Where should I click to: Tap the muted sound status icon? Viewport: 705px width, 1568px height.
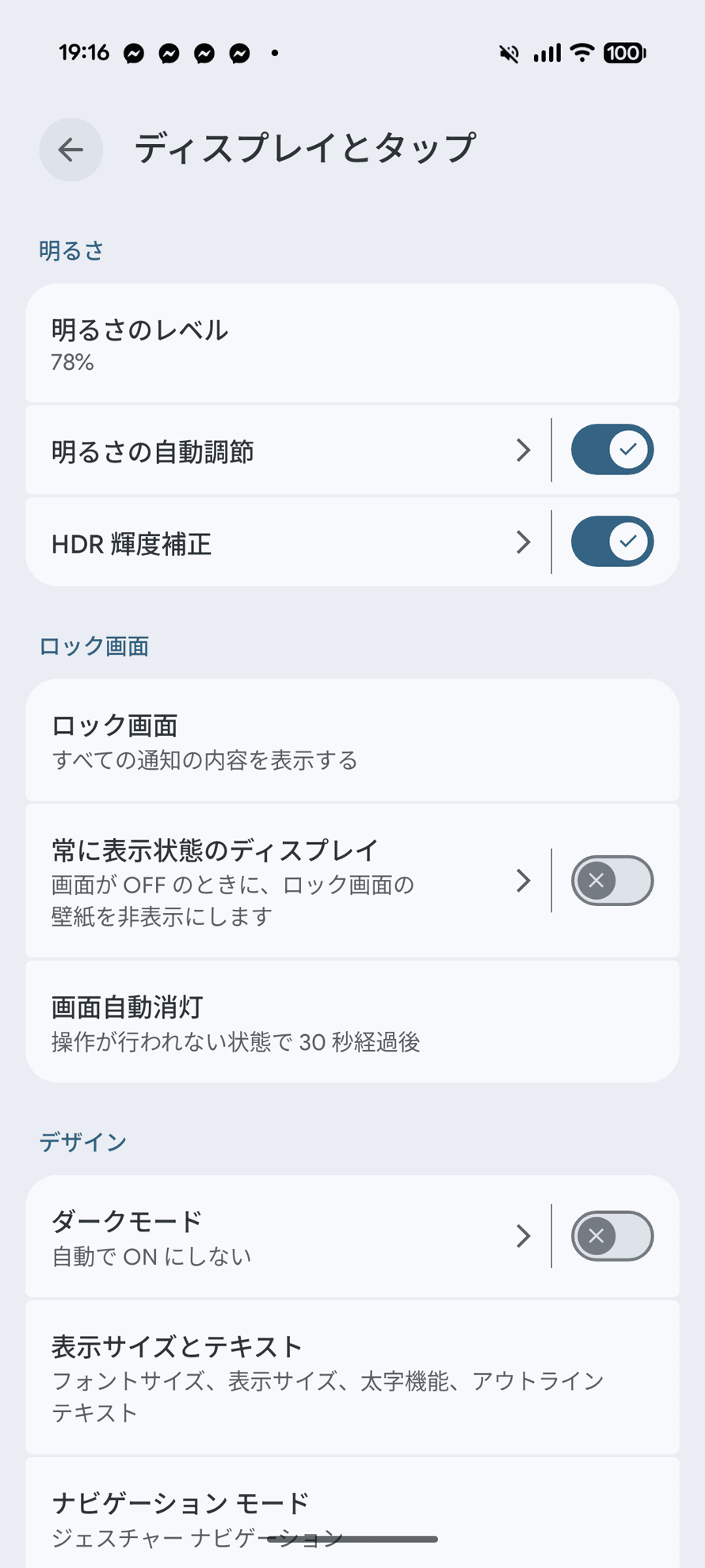[509, 53]
